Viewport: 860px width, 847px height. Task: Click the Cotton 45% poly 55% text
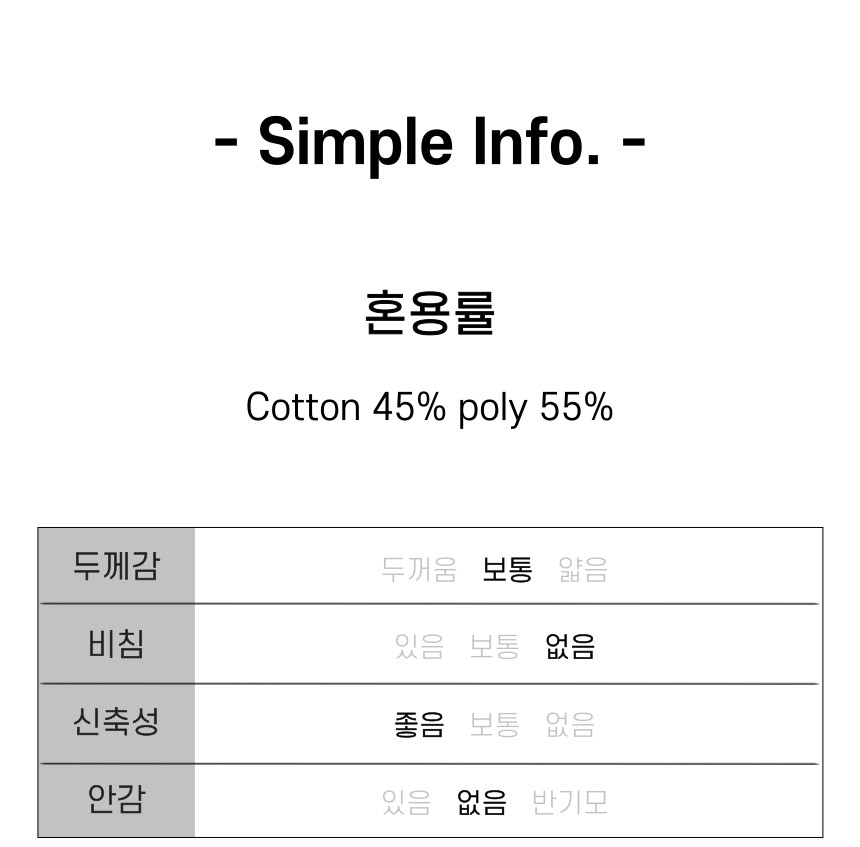tap(429, 408)
